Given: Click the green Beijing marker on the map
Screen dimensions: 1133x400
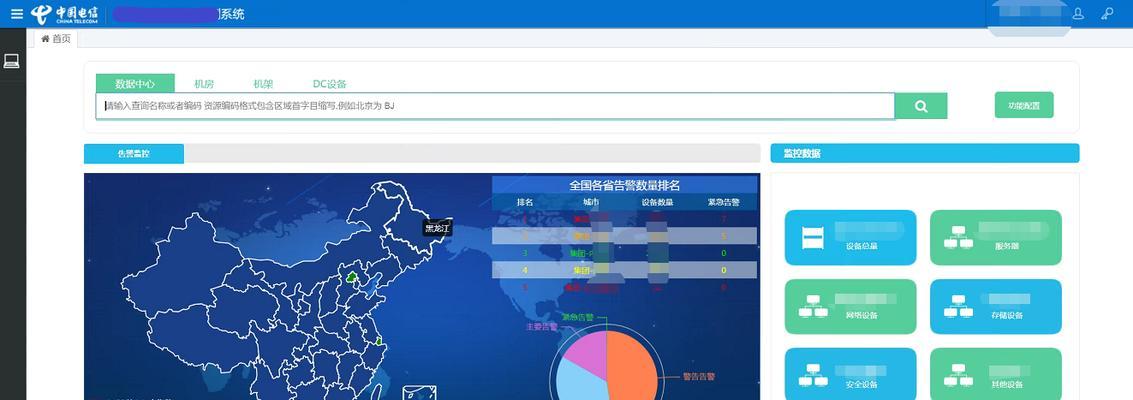Looking at the screenshot, I should (352, 277).
